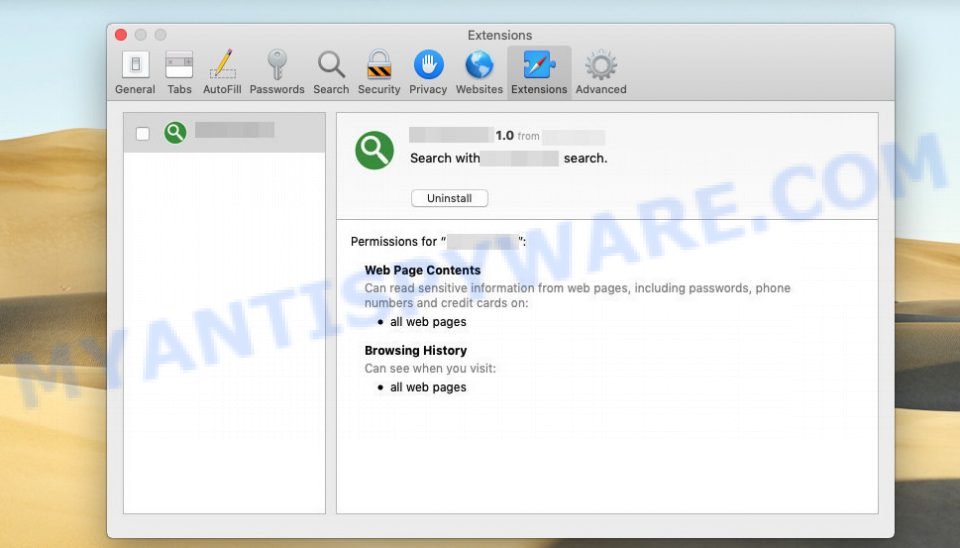
Task: Open the Tabs preferences pane
Action: (x=179, y=72)
